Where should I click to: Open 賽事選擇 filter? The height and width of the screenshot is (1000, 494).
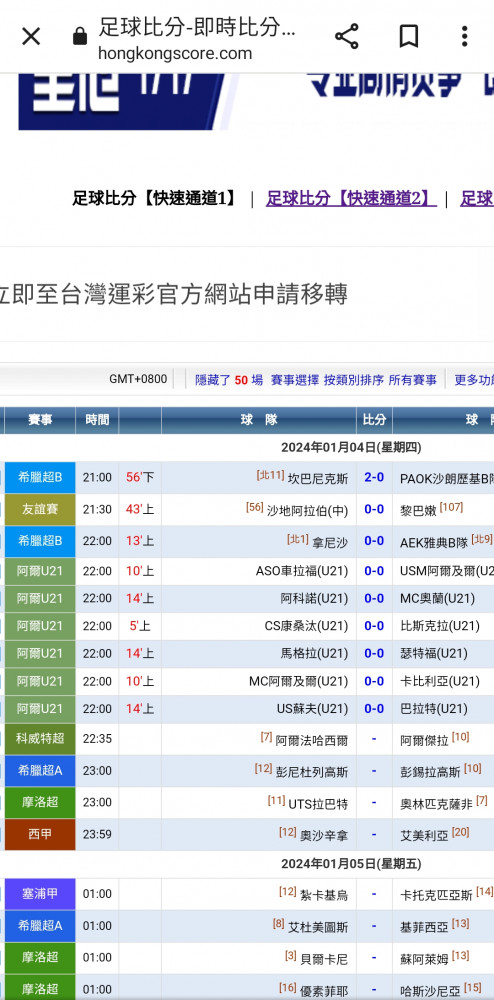tap(294, 380)
